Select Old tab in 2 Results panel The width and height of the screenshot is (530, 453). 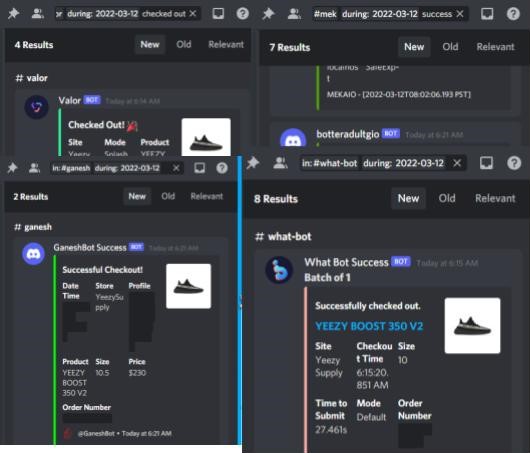pos(168,196)
